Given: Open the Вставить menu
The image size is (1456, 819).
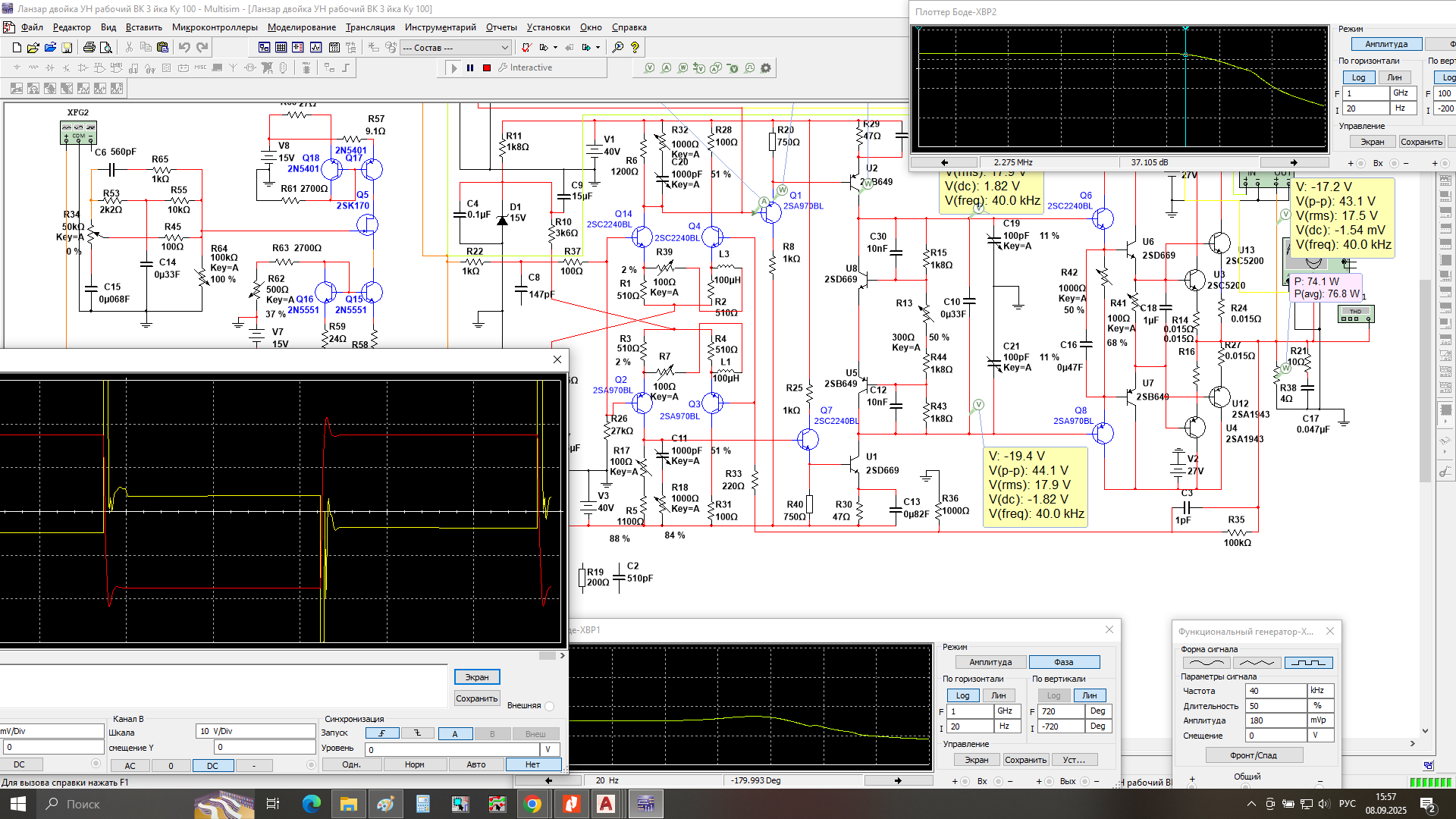Looking at the screenshot, I should 144,27.
